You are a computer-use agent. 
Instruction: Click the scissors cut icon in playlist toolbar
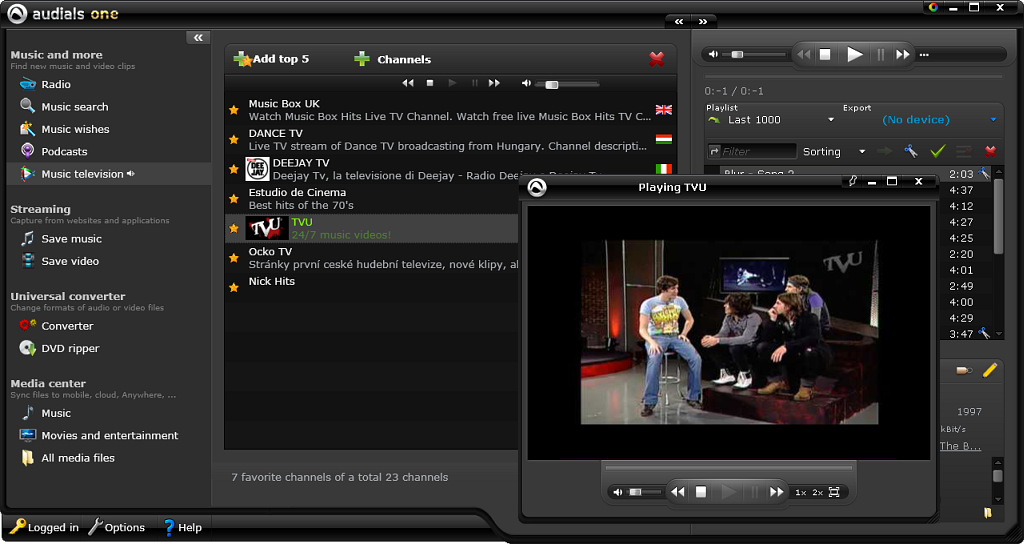911,152
